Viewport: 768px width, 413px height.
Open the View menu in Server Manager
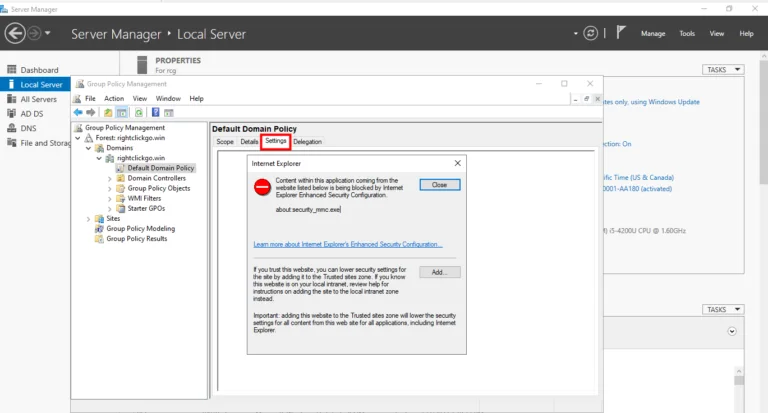pos(717,34)
